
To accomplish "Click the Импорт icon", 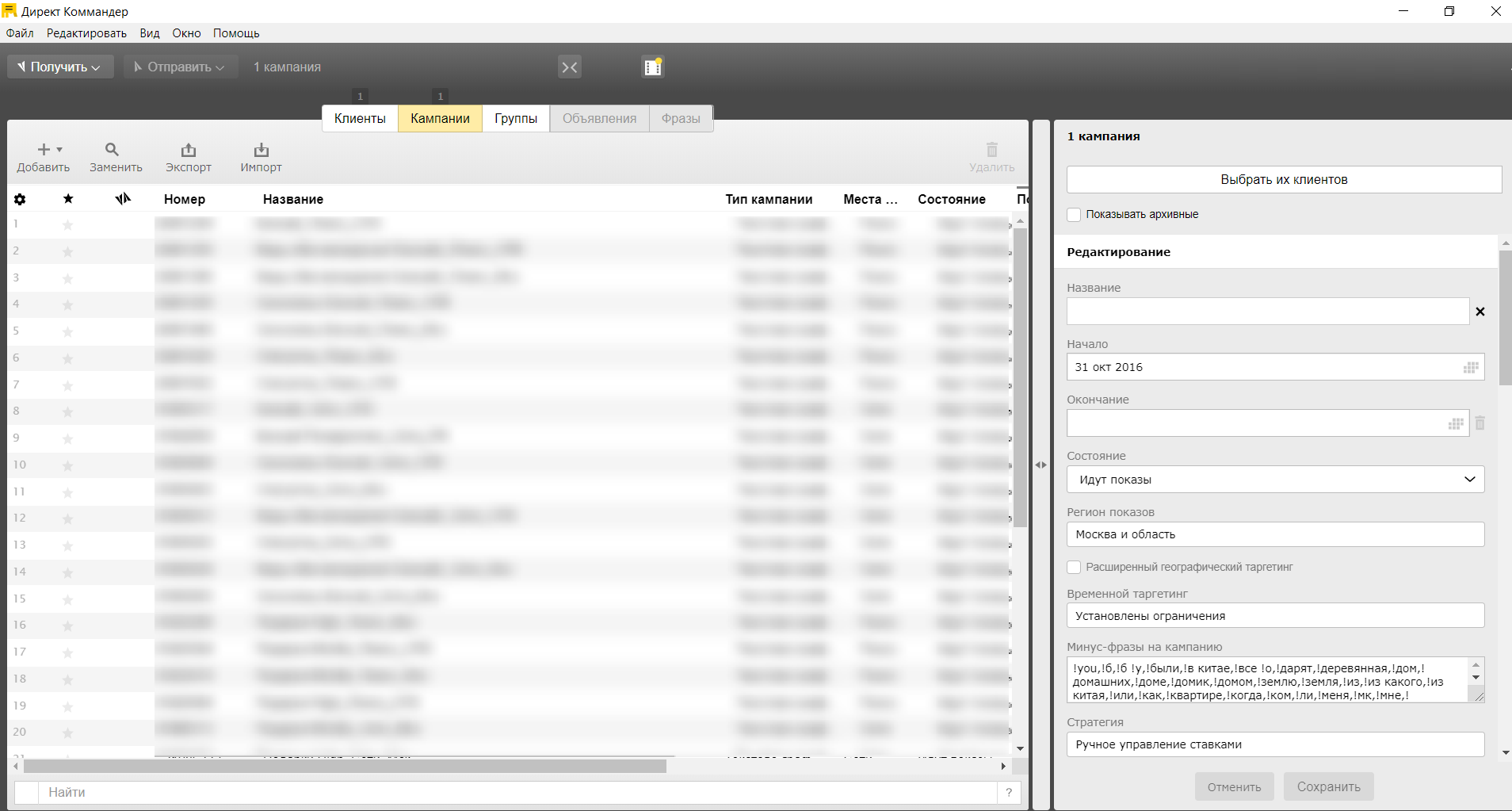I will tap(261, 150).
